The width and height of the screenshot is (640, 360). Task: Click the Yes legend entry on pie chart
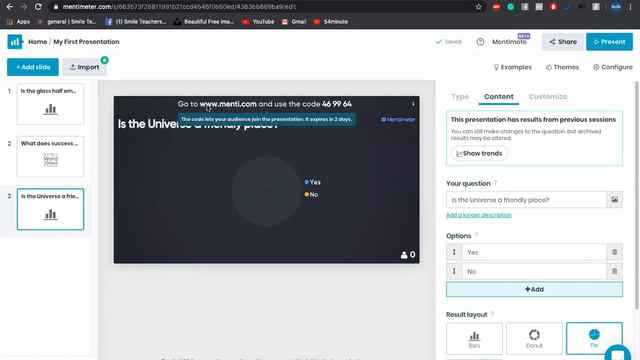pos(313,182)
